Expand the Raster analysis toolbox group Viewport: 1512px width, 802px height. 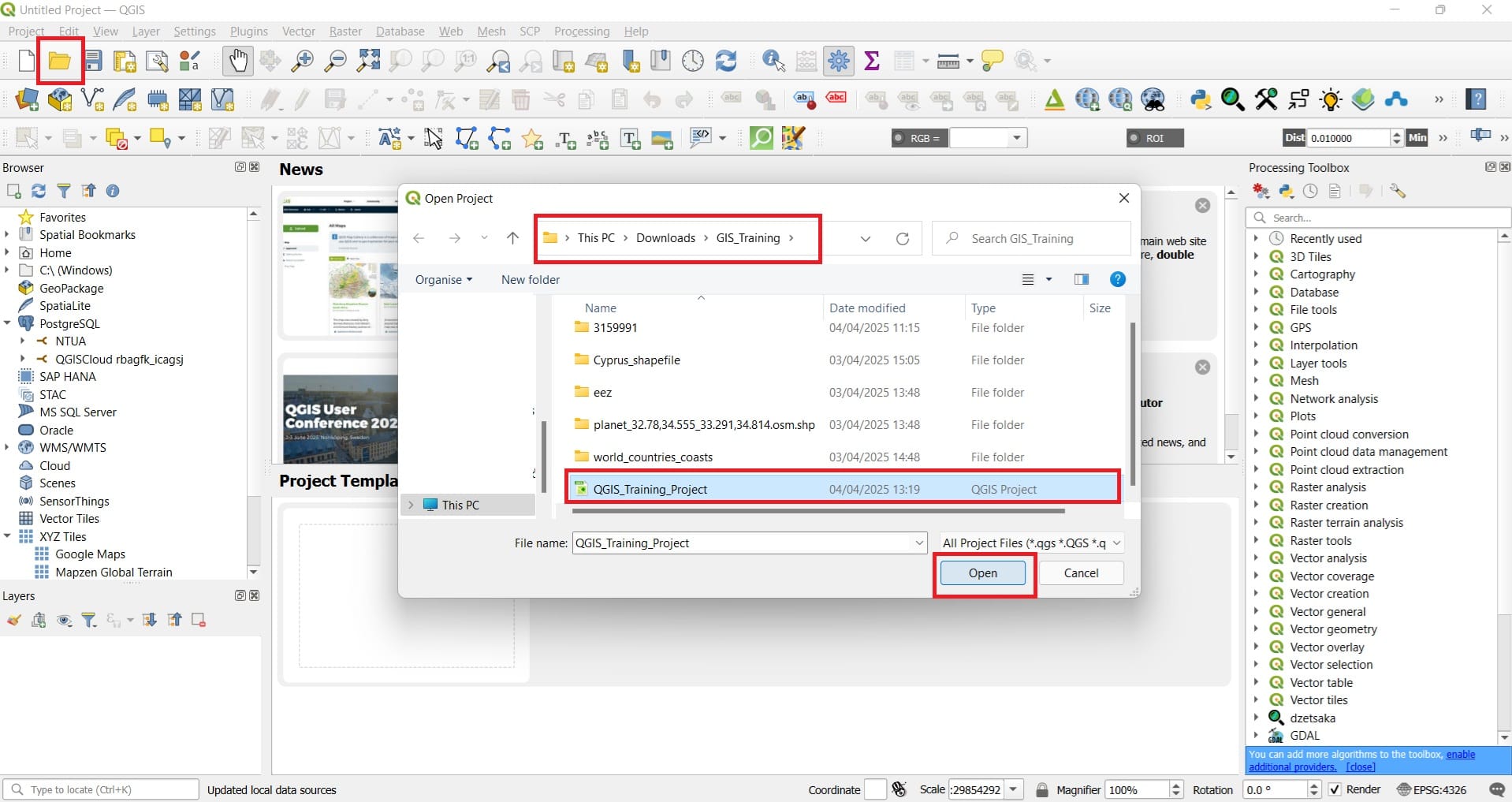1256,487
